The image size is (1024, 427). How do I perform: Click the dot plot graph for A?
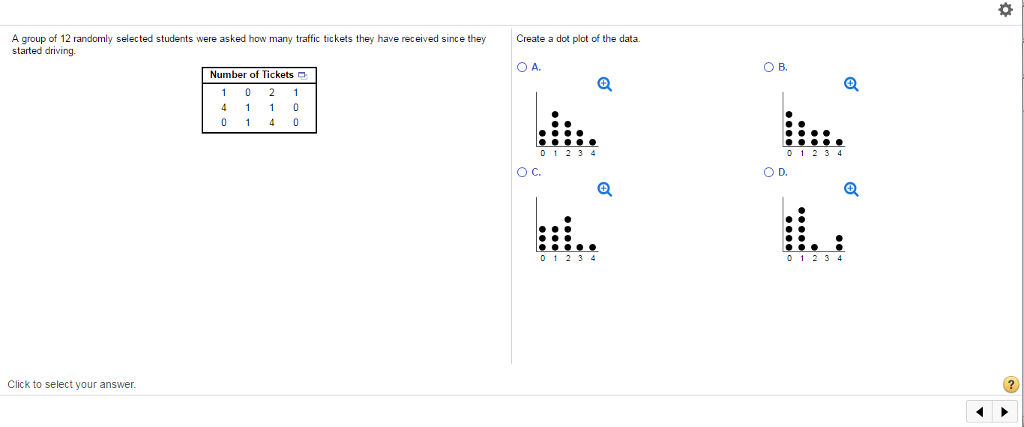566,125
